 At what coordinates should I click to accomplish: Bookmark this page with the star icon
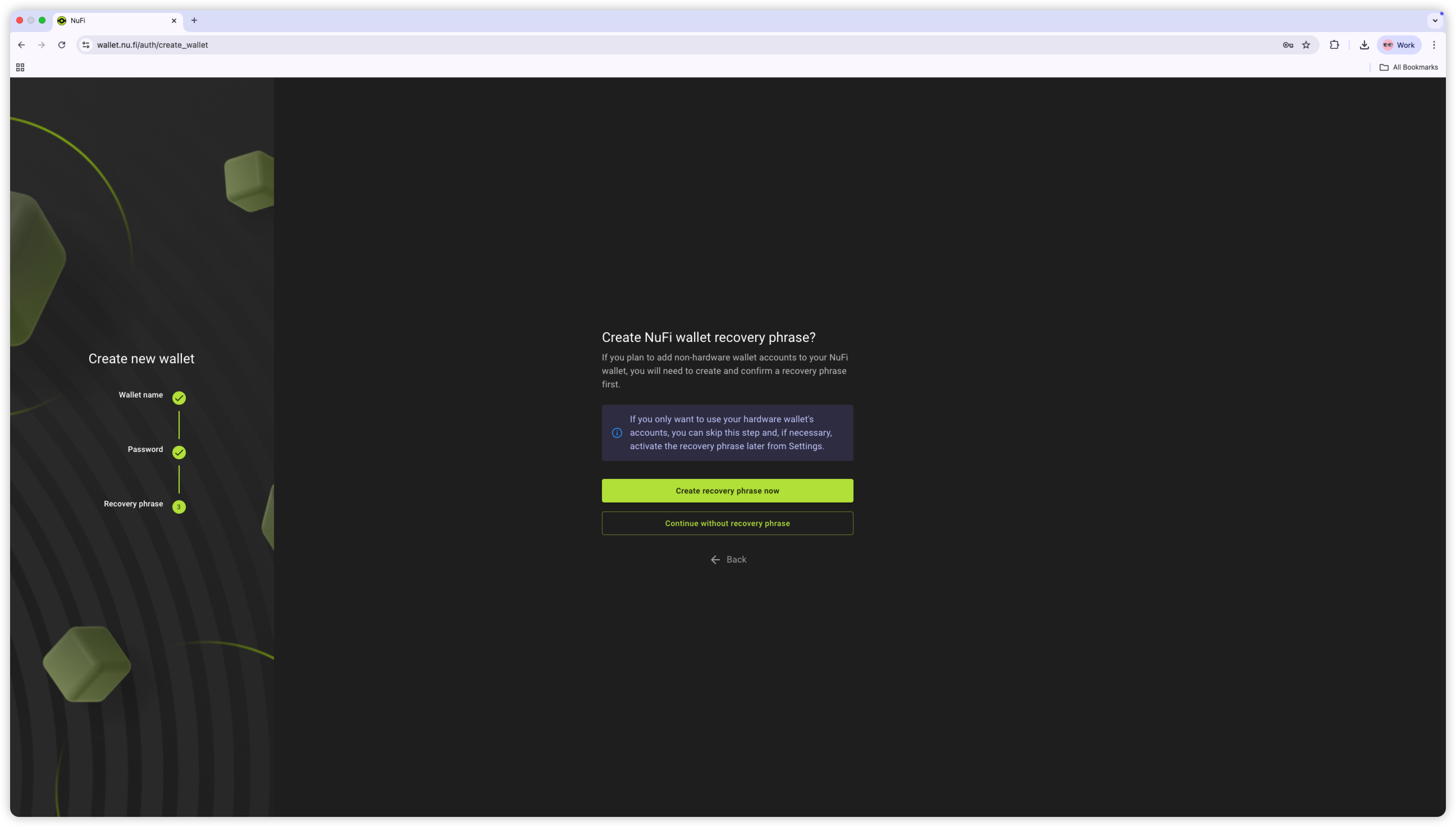coord(1306,45)
